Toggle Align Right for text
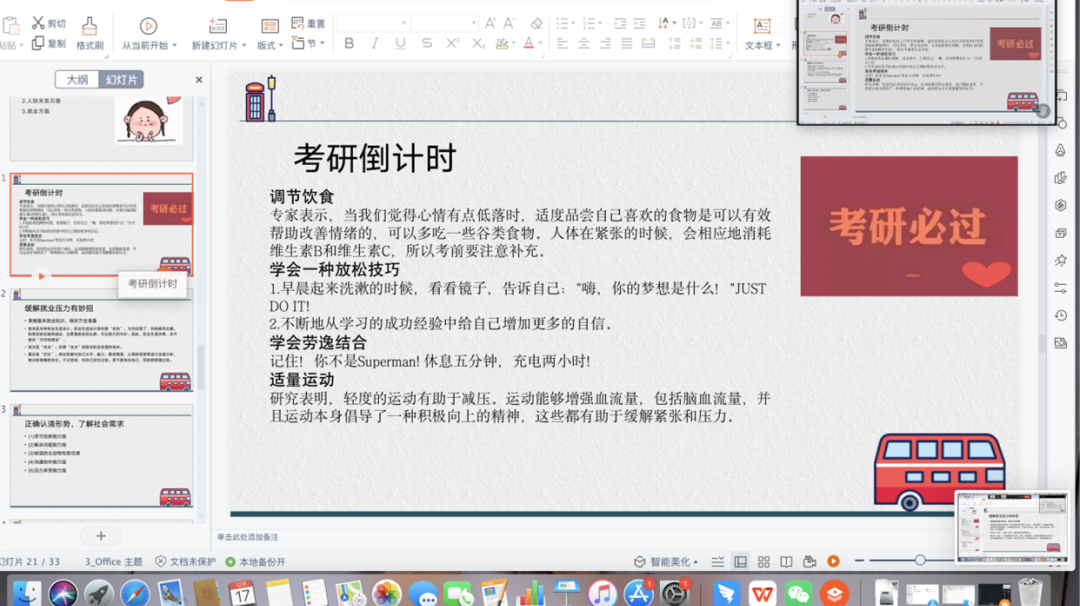The image size is (1080, 606). [605, 43]
